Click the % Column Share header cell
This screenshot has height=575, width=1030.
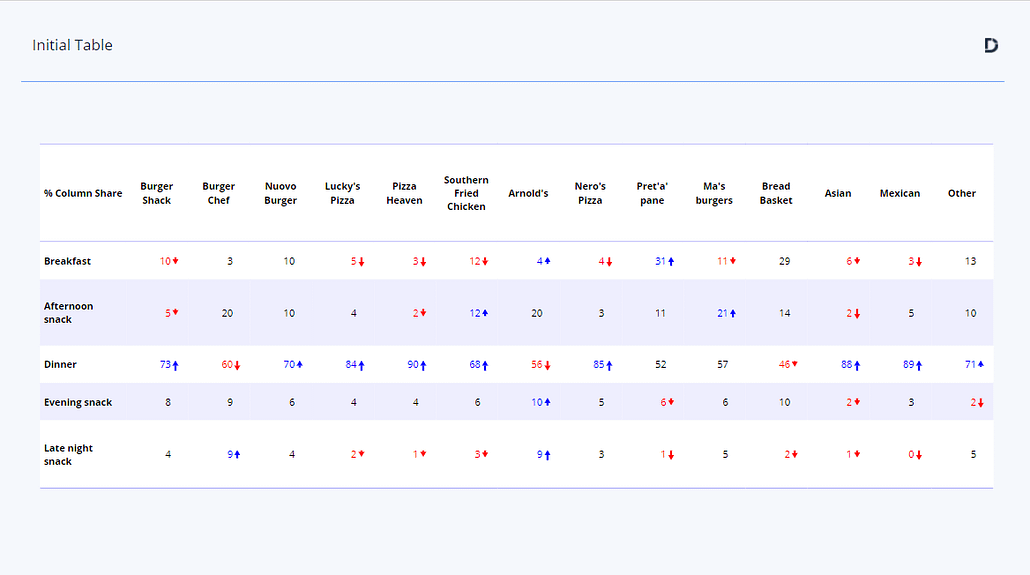click(x=83, y=193)
